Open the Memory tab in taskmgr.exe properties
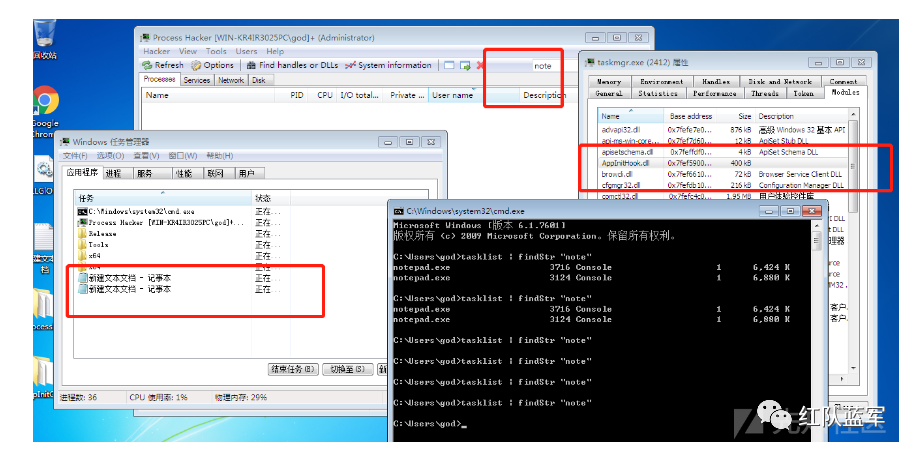The height and width of the screenshot is (457, 916). (609, 82)
